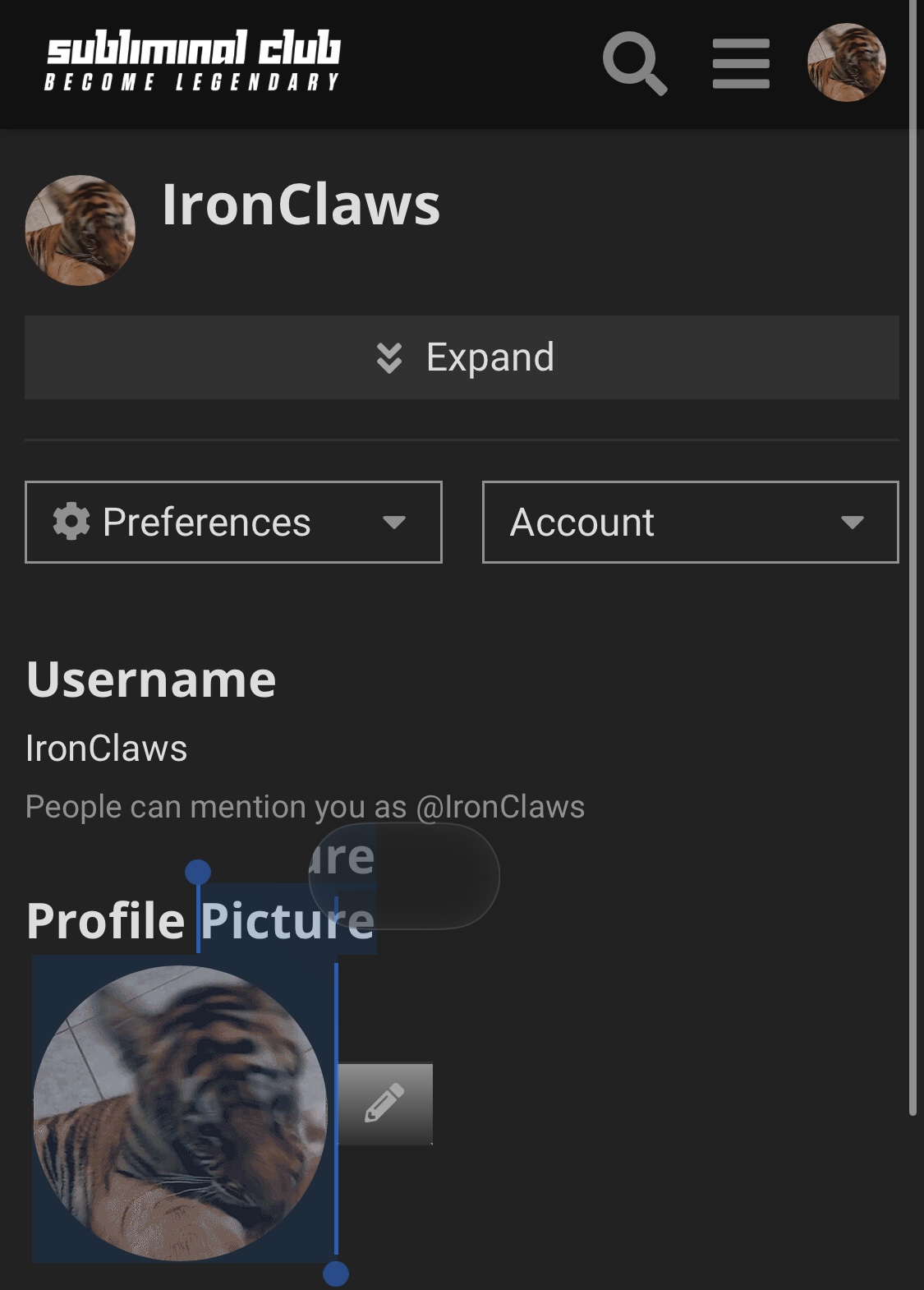The height and width of the screenshot is (1290, 924).
Task: Click the IronClaws username value
Action: 107,749
